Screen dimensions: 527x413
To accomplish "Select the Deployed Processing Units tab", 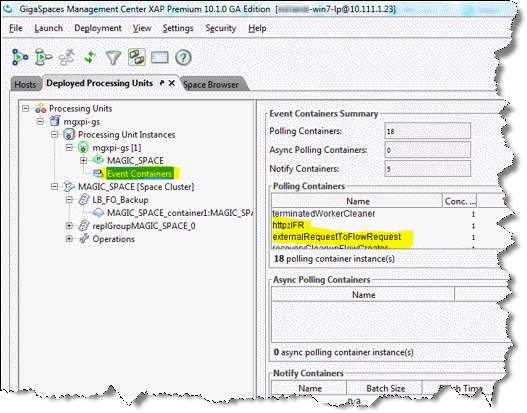I will click(99, 83).
